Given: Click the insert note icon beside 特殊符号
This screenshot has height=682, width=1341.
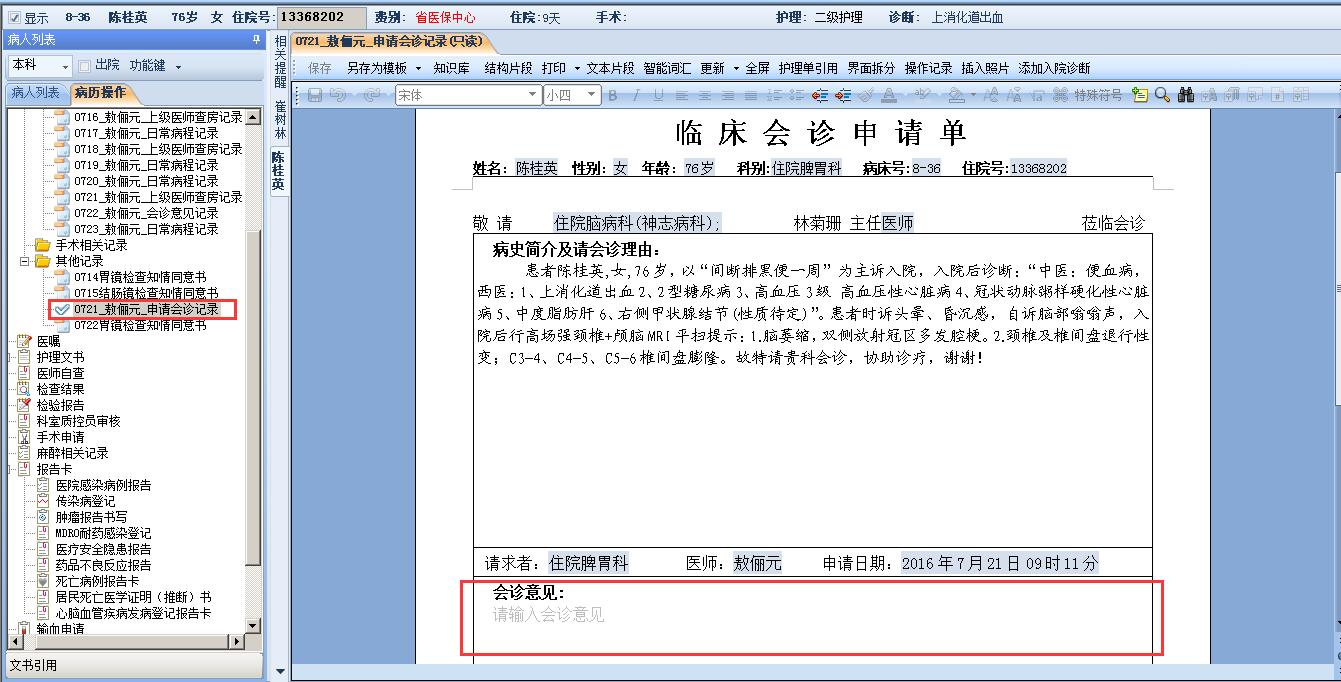Looking at the screenshot, I should 1140,95.
